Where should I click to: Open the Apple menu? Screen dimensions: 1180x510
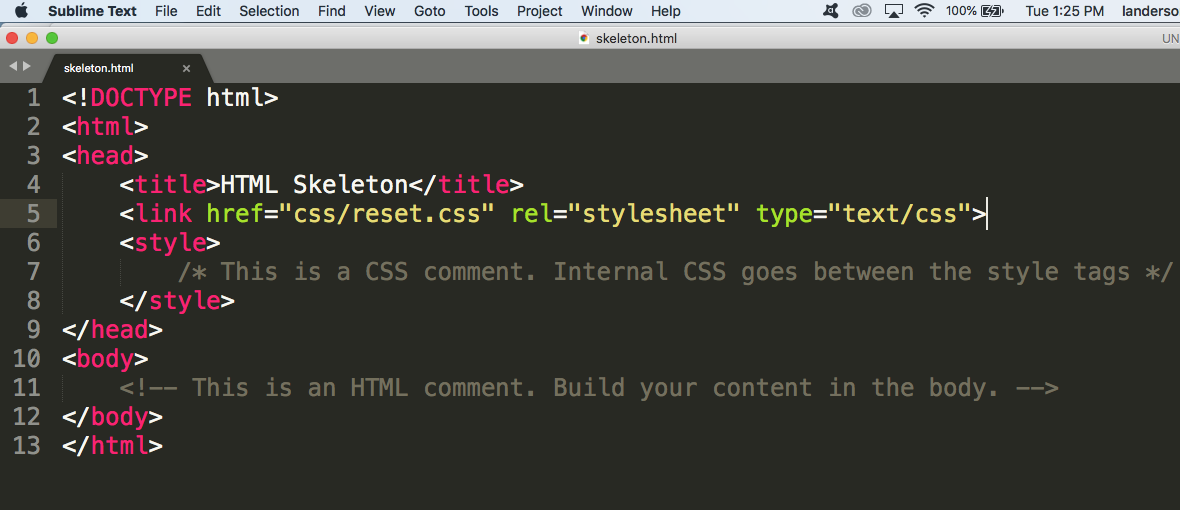pos(20,11)
